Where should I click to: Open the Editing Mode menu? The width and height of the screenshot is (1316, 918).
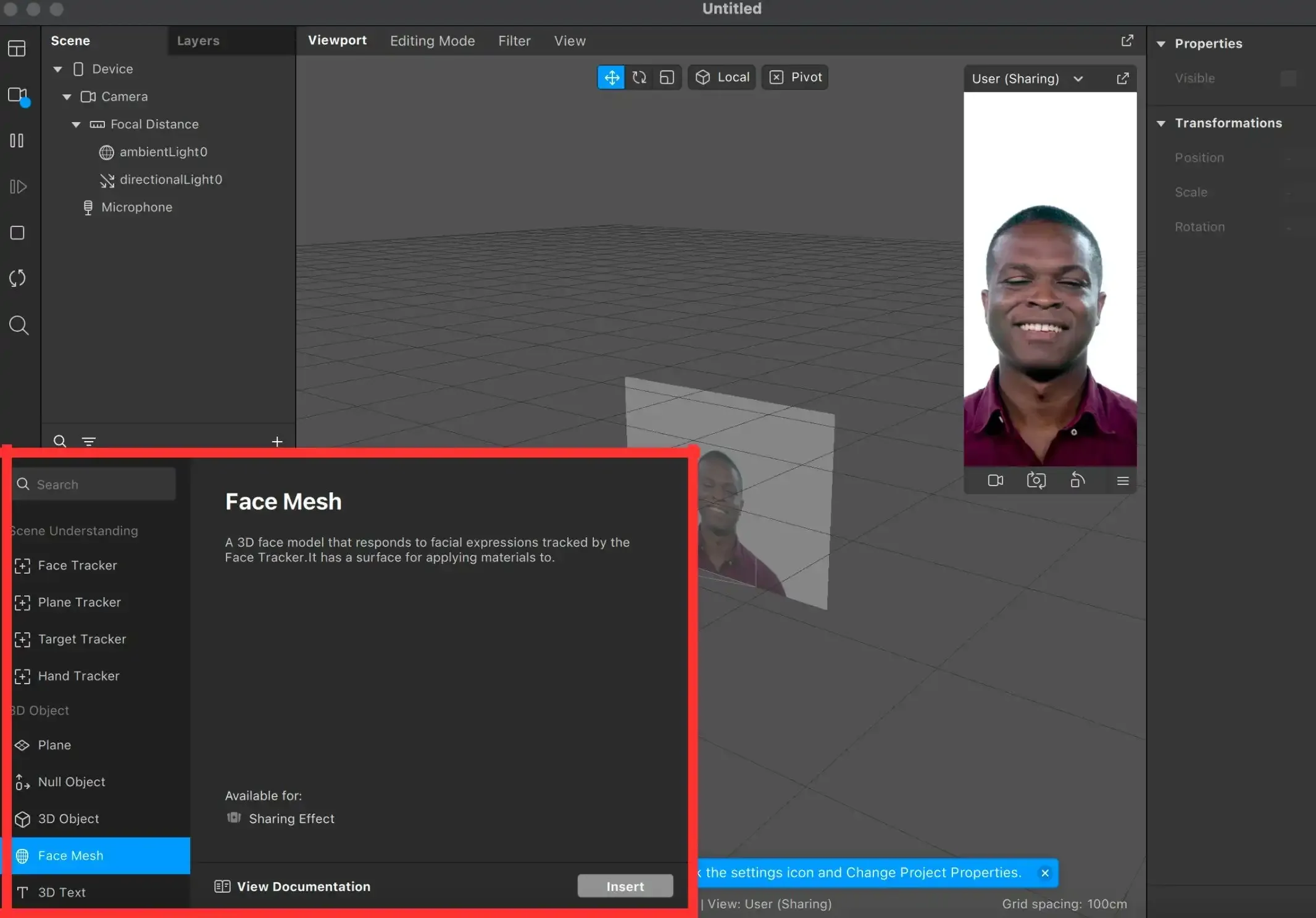tap(432, 41)
